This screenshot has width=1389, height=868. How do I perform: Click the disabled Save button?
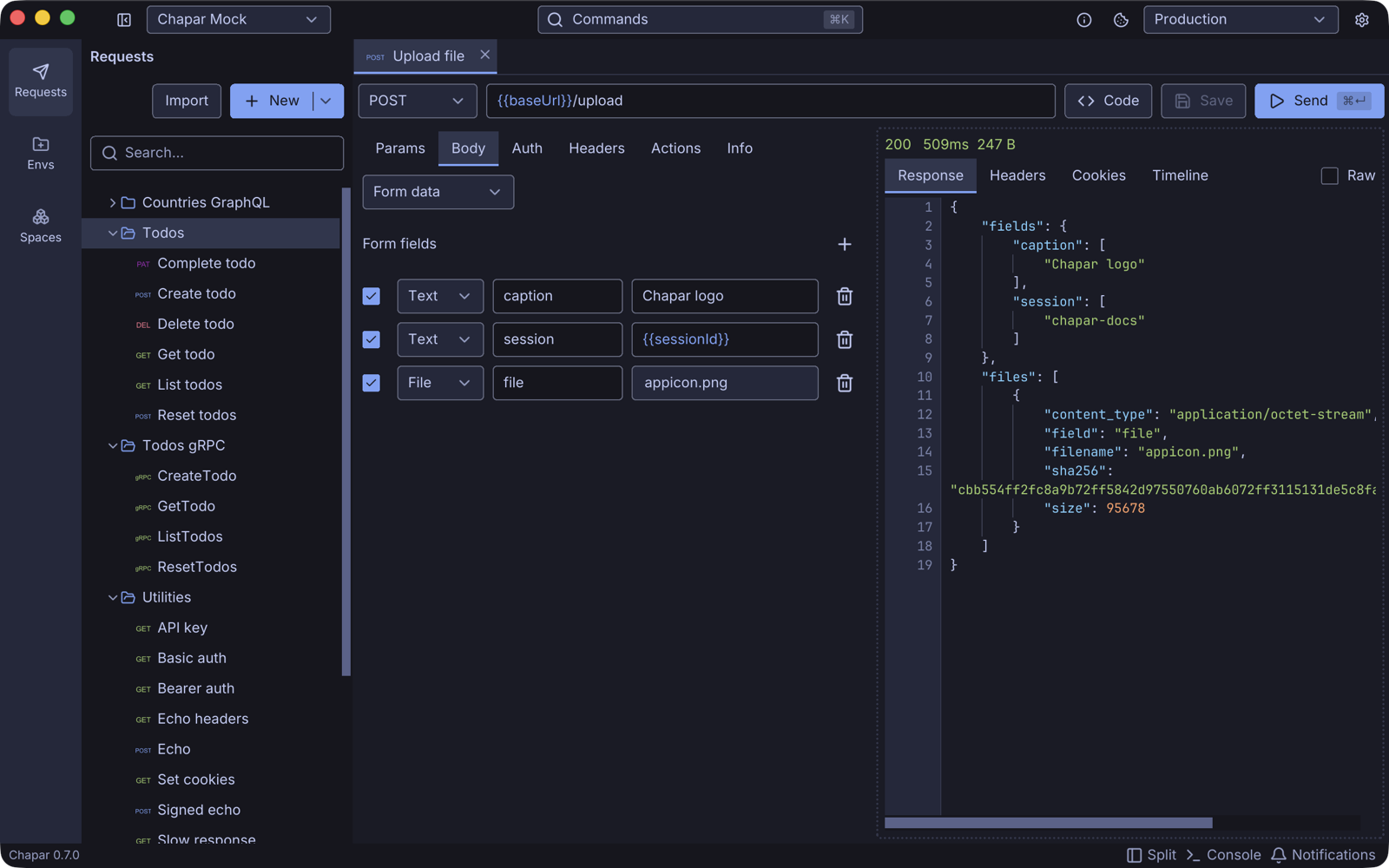1203,101
